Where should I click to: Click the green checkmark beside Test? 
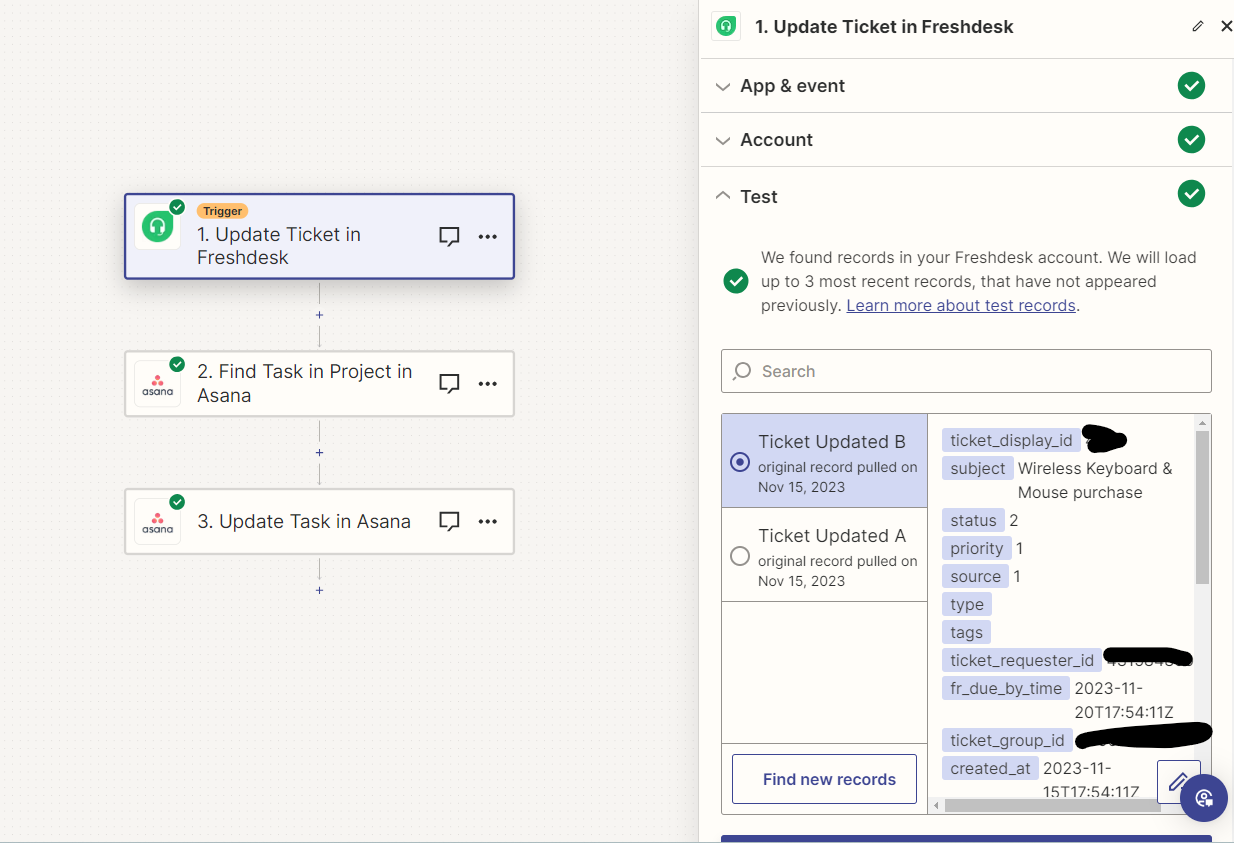1191,193
